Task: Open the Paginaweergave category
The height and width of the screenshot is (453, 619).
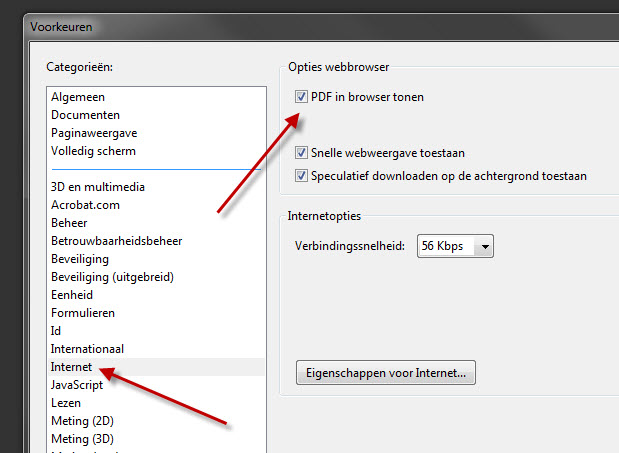Action: click(94, 133)
